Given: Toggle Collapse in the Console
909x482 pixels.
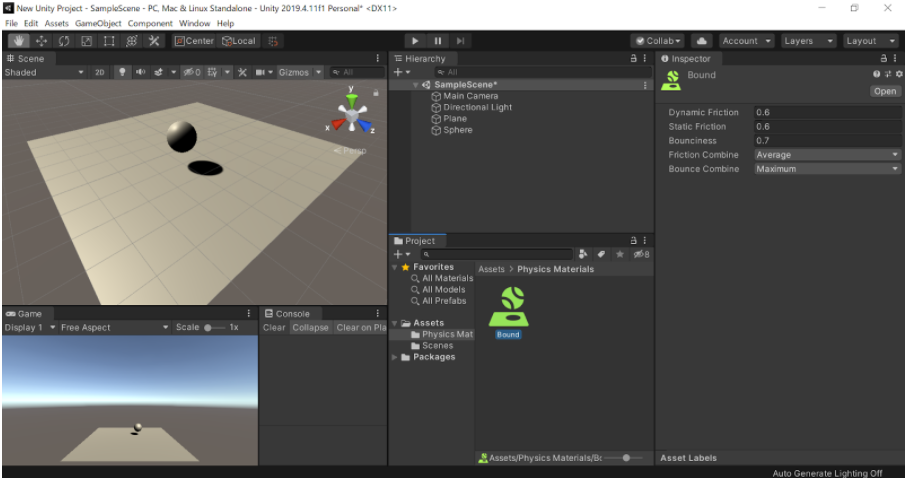Looking at the screenshot, I should click(x=310, y=327).
